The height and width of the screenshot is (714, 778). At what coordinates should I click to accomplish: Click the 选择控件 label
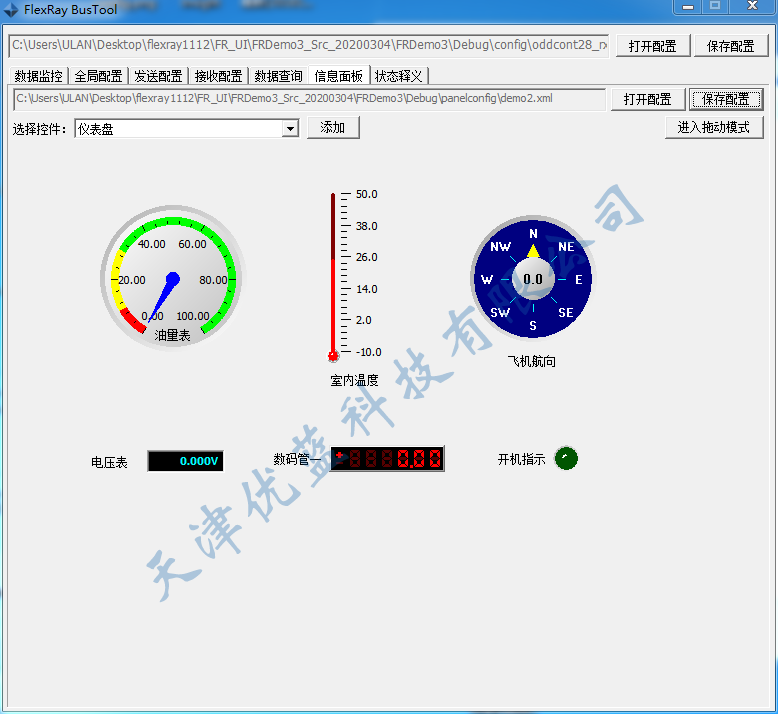coord(39,130)
